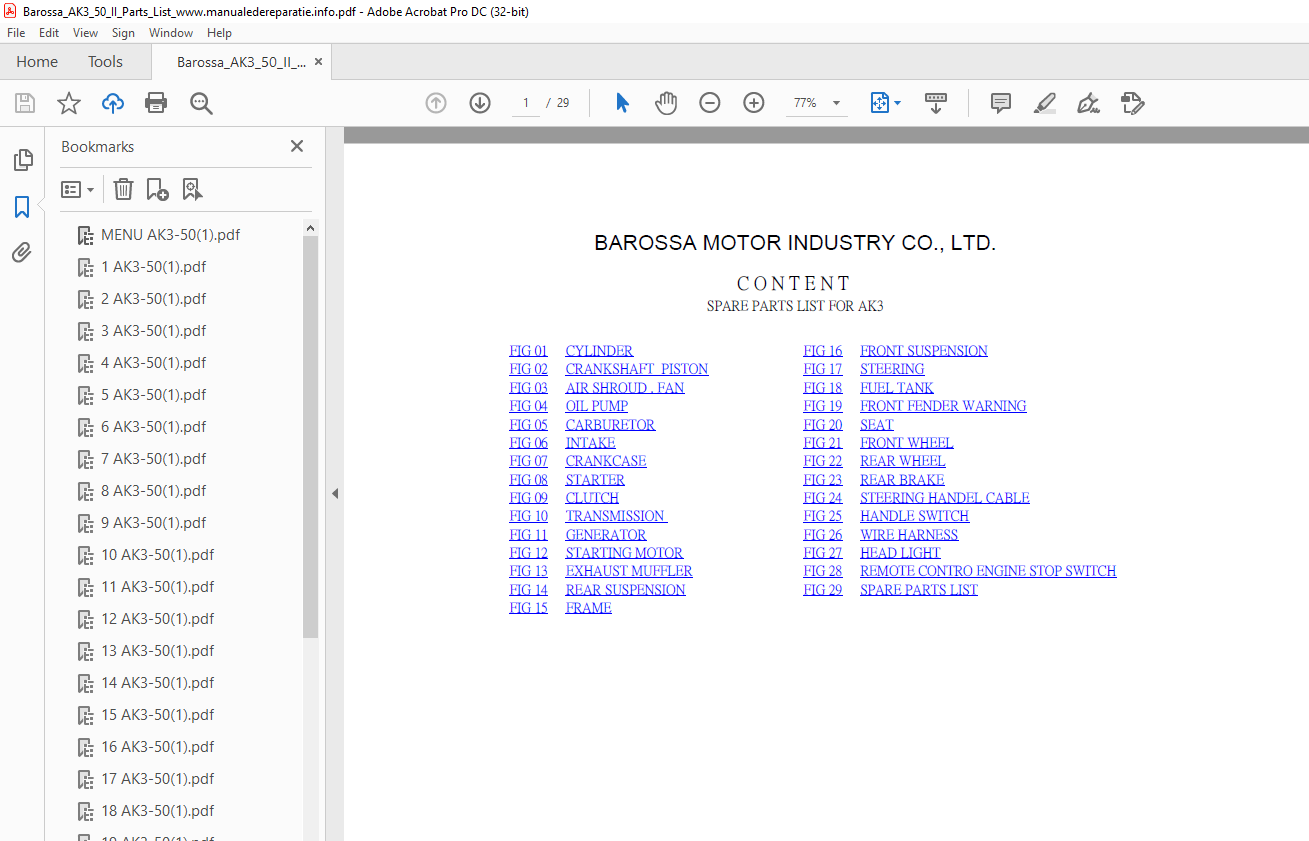1309x841 pixels.
Task: Select bookmark 18 AK3-50(1).pdf
Action: click(x=157, y=811)
